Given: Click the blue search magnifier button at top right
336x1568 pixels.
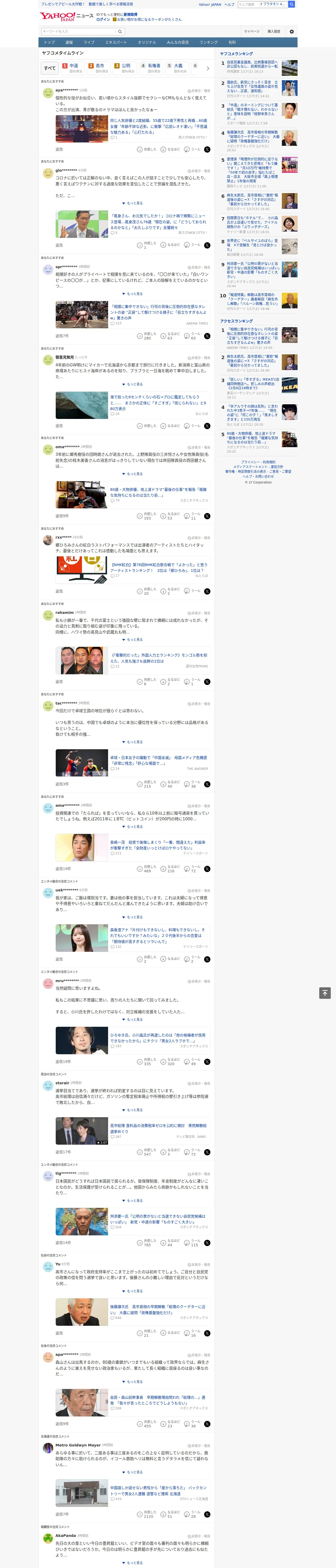Looking at the screenshot, I should (x=292, y=4).
